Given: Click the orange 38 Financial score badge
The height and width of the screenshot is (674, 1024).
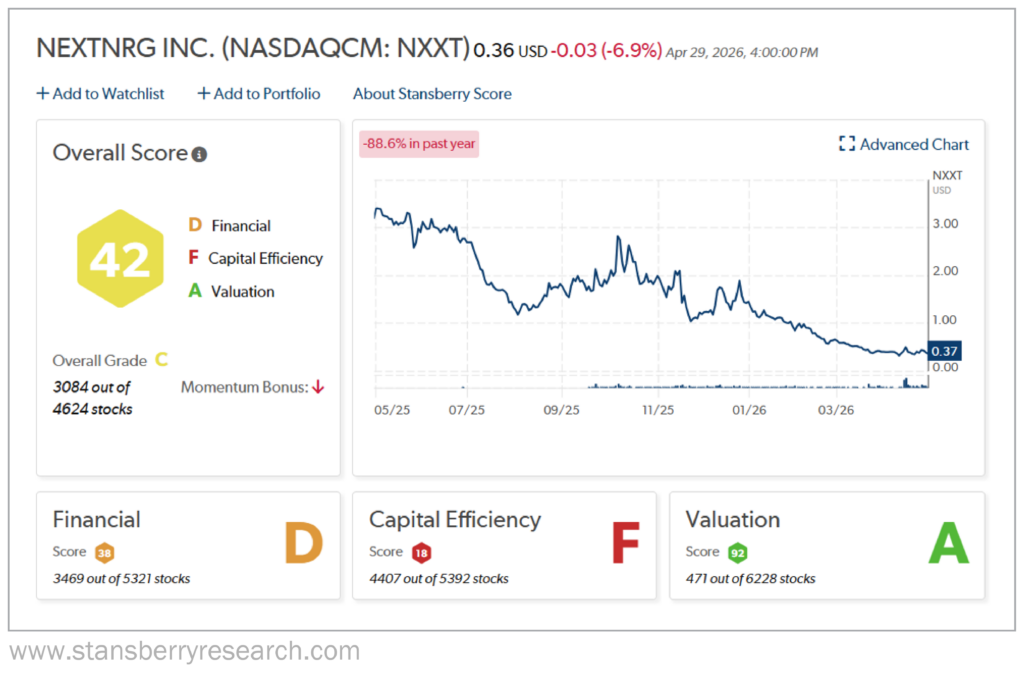Looking at the screenshot, I should point(104,553).
